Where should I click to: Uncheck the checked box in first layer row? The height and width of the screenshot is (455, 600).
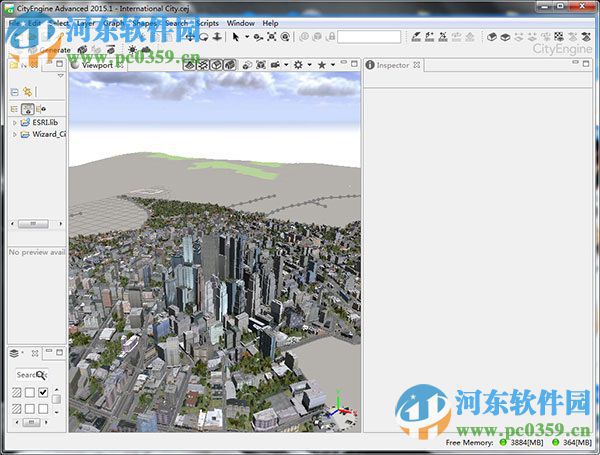tap(43, 392)
